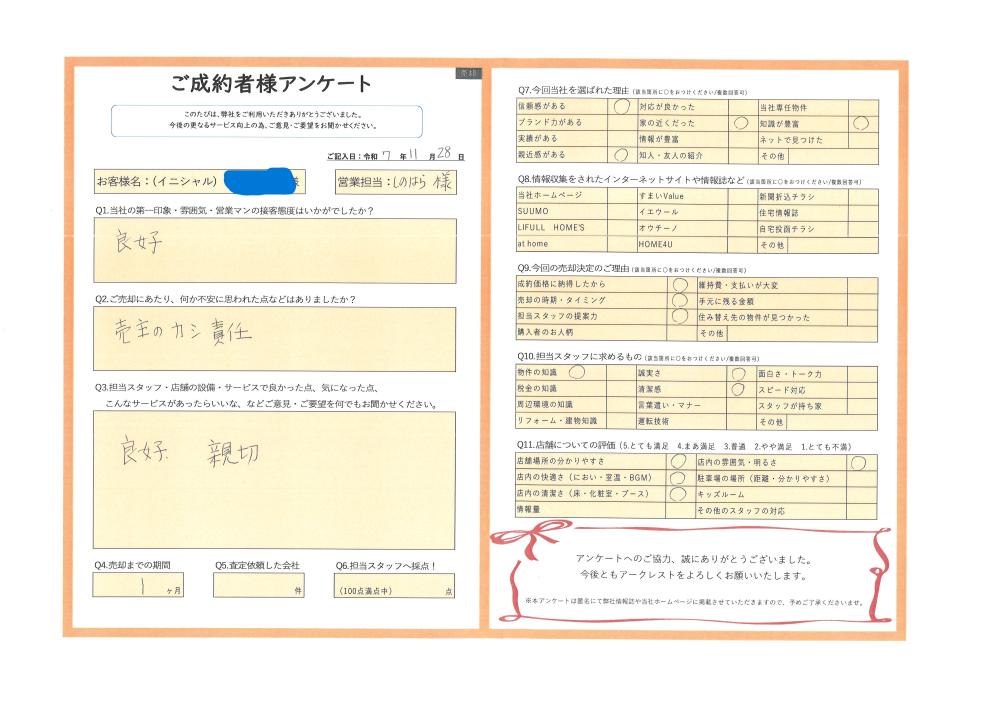Click the Q1 answer box containing 良好

(273, 251)
